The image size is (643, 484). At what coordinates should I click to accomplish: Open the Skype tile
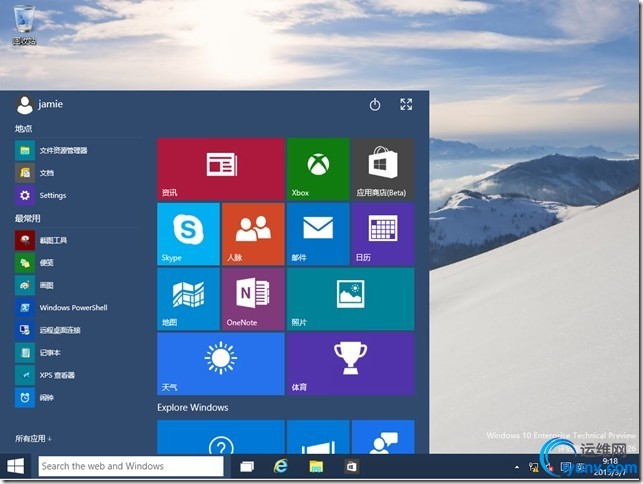tap(189, 234)
